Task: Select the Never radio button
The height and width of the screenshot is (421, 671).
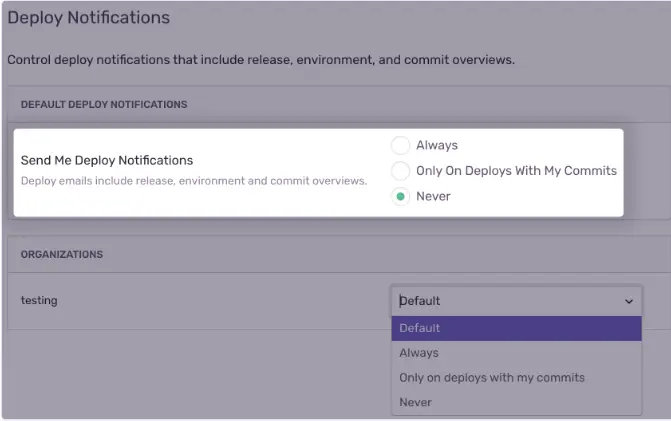Action: point(400,196)
